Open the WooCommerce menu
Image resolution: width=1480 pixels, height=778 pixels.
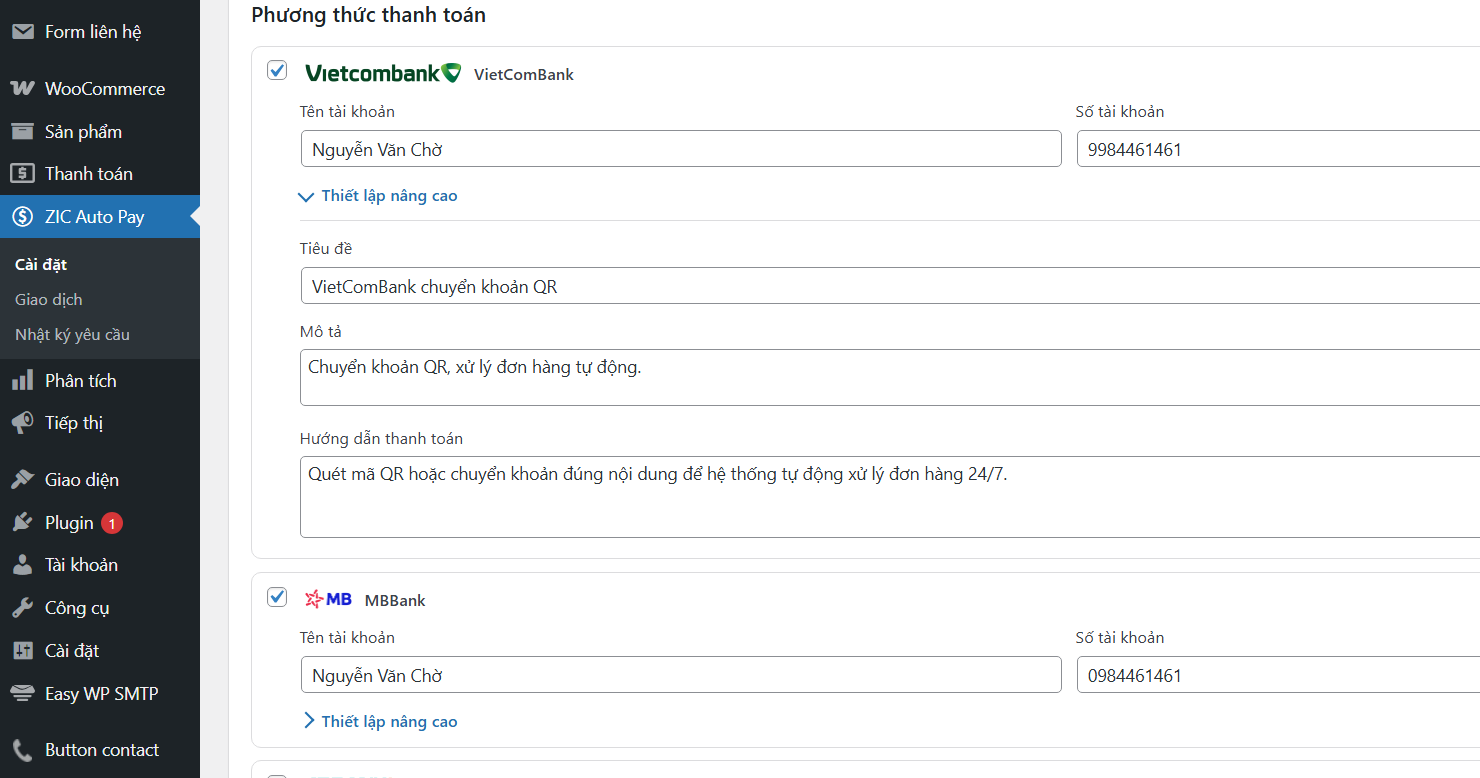point(100,89)
